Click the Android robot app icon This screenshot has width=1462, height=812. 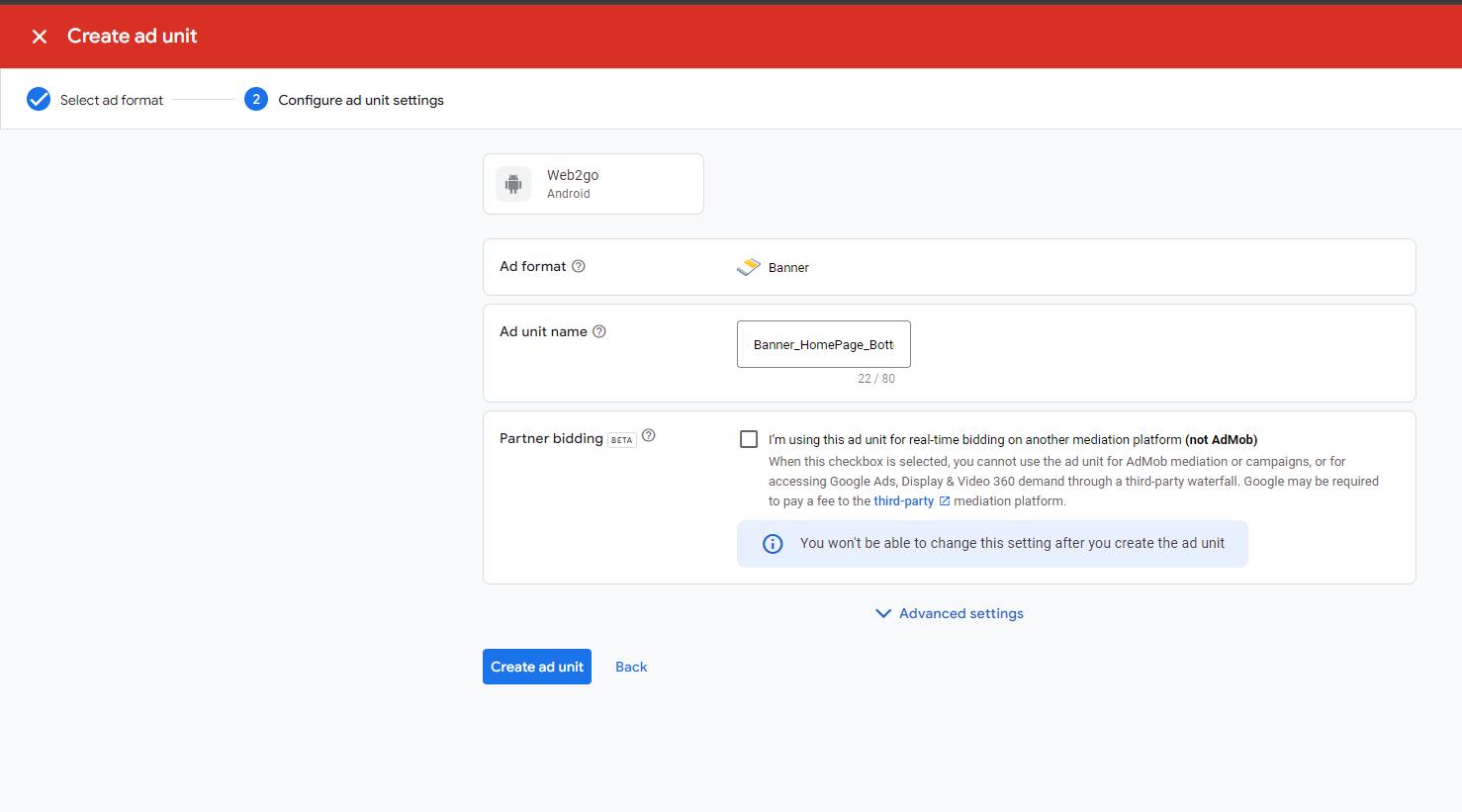[x=513, y=184]
